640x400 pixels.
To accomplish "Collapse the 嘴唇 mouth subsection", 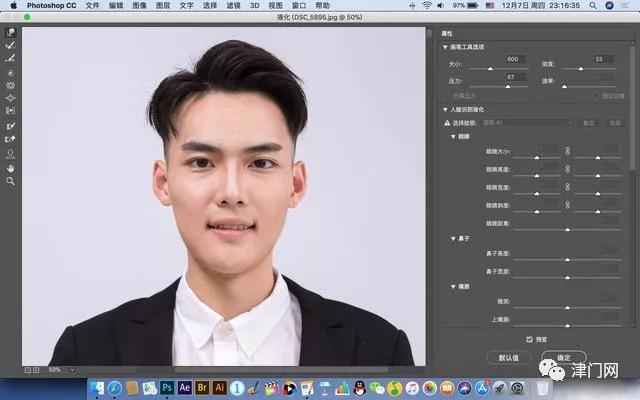I will [453, 287].
